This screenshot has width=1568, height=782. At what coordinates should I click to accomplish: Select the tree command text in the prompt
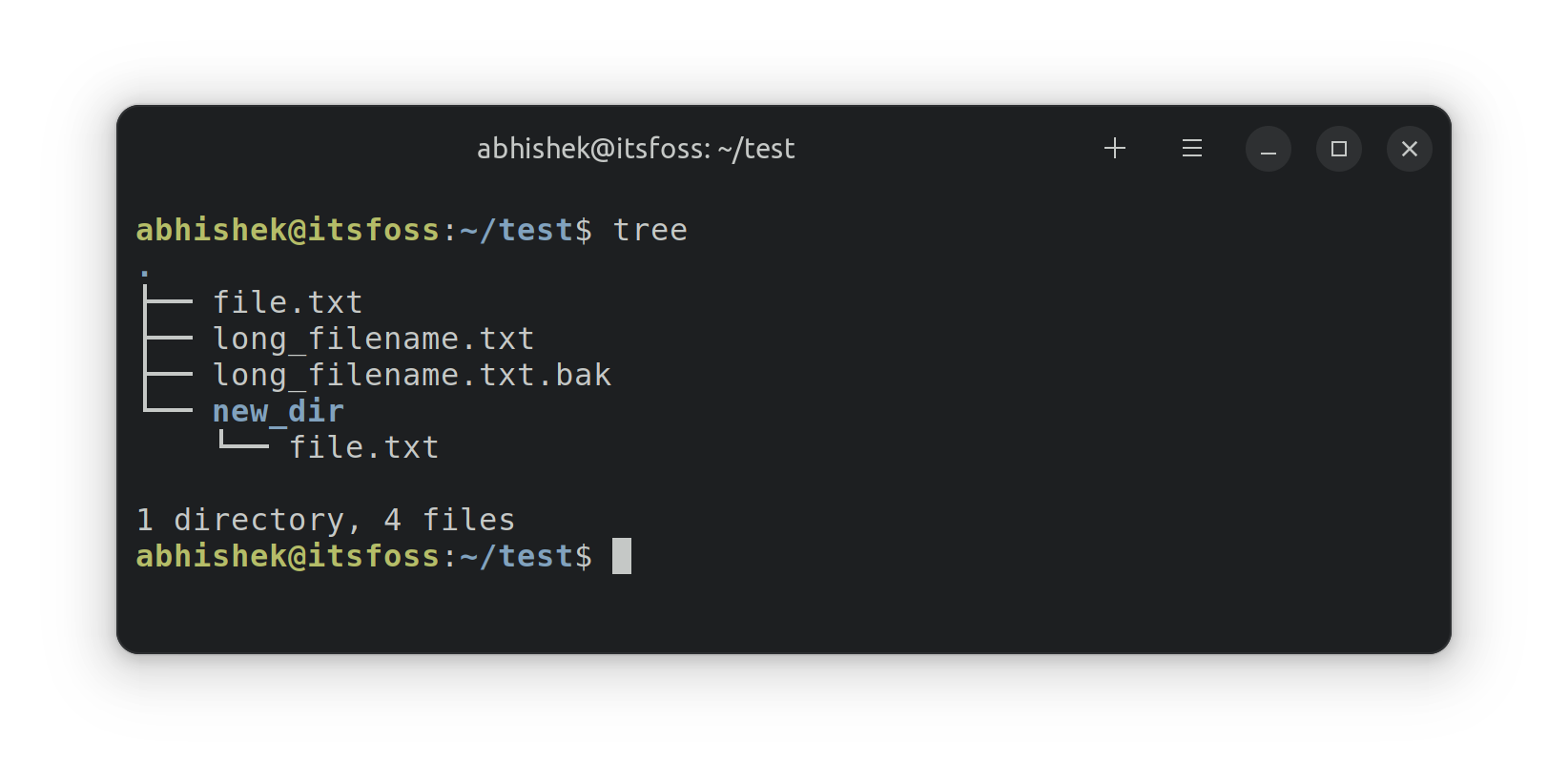pyautogui.click(x=650, y=229)
